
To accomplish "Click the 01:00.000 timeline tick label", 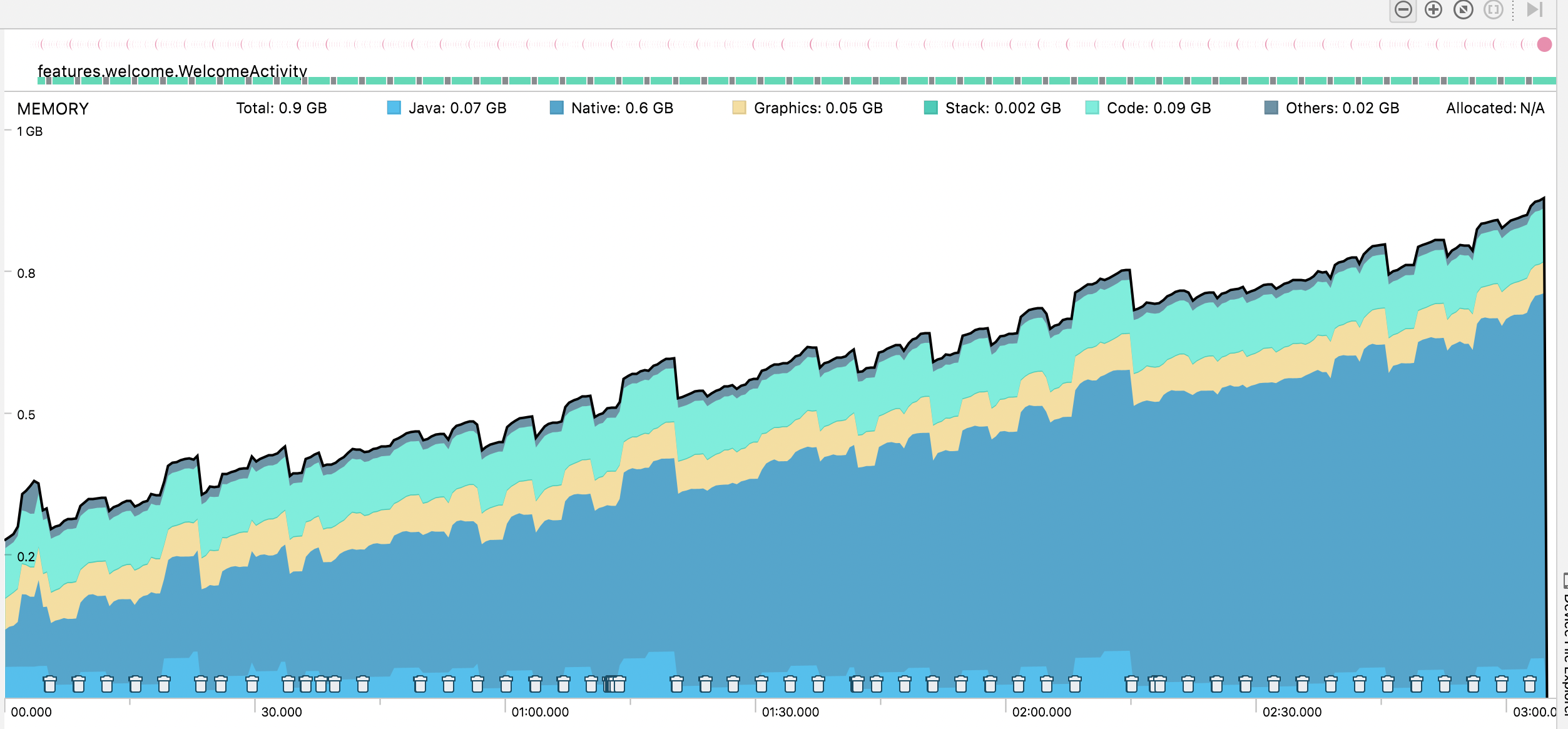I will (540, 712).
